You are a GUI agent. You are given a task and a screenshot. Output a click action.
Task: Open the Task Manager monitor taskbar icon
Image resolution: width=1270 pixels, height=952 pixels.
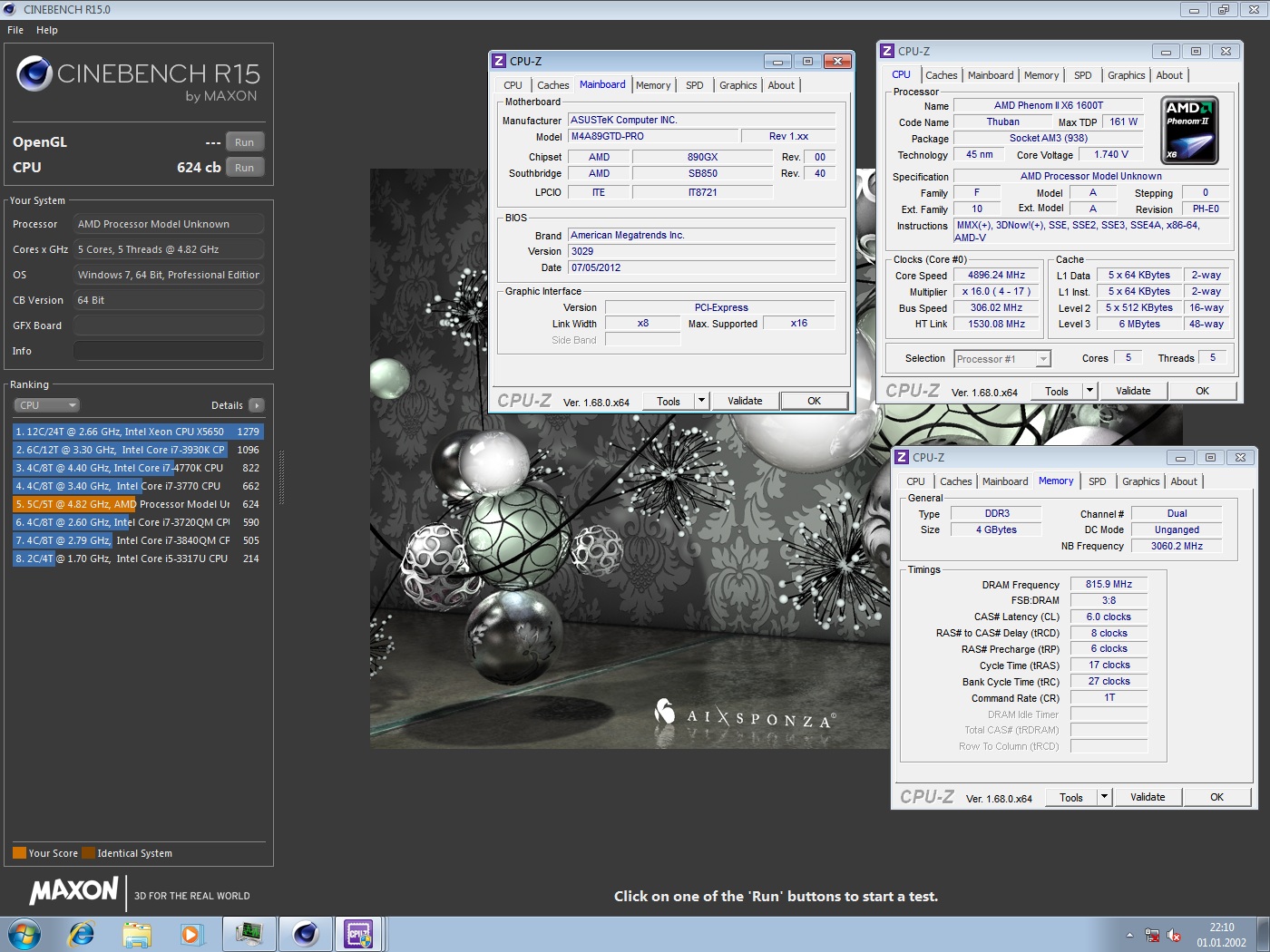click(x=248, y=934)
